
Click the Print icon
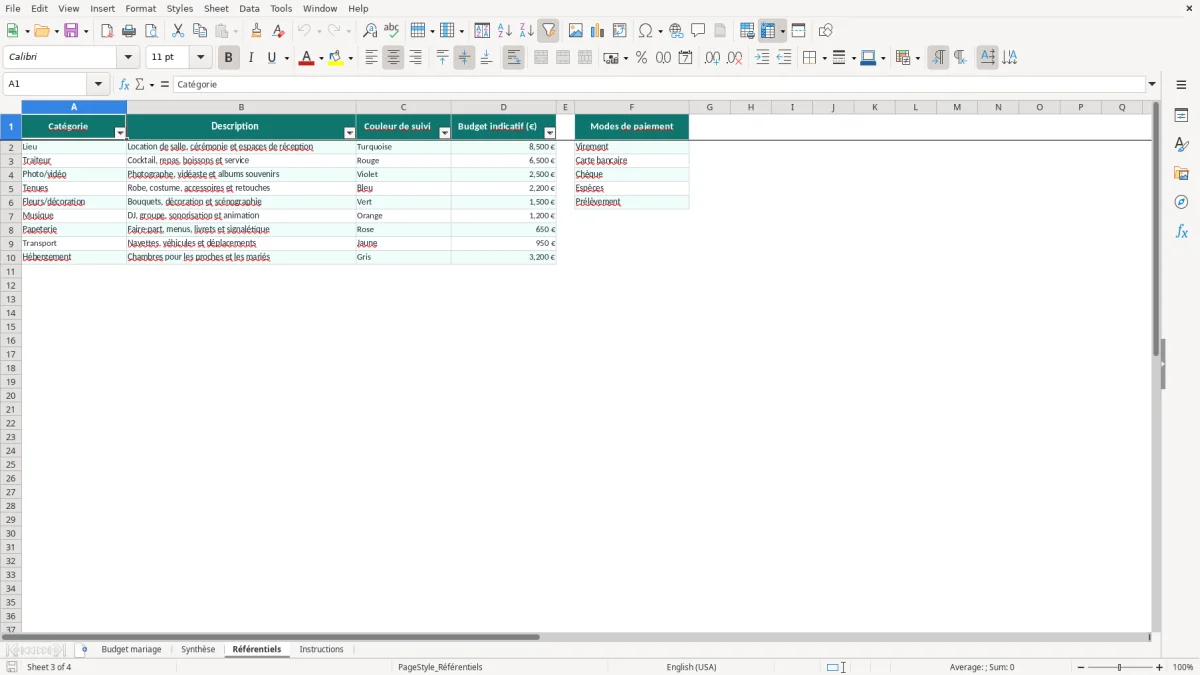[129, 31]
